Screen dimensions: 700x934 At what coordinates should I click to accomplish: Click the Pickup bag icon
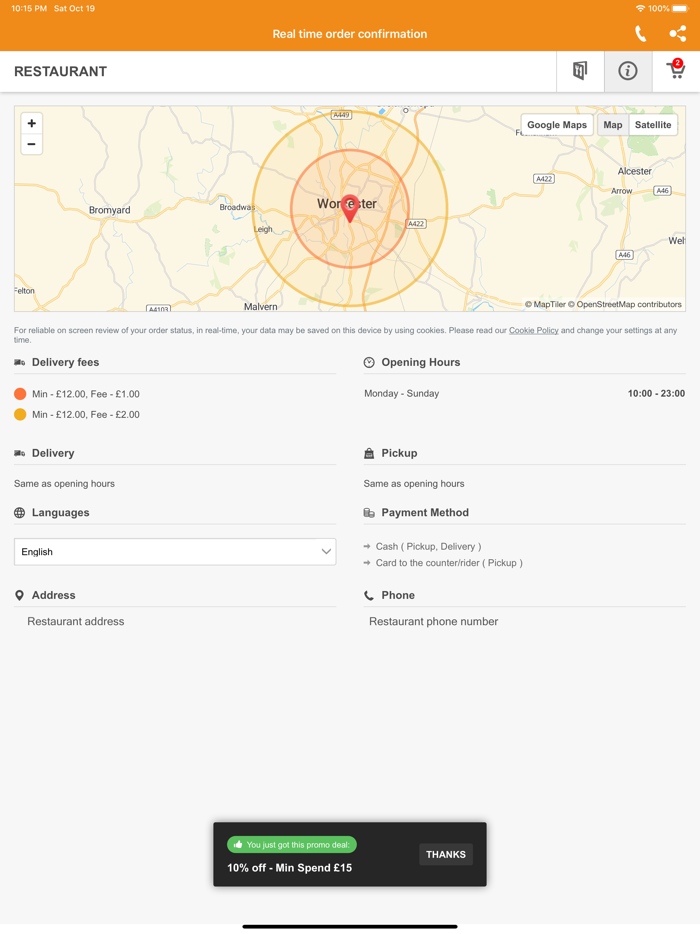click(369, 453)
